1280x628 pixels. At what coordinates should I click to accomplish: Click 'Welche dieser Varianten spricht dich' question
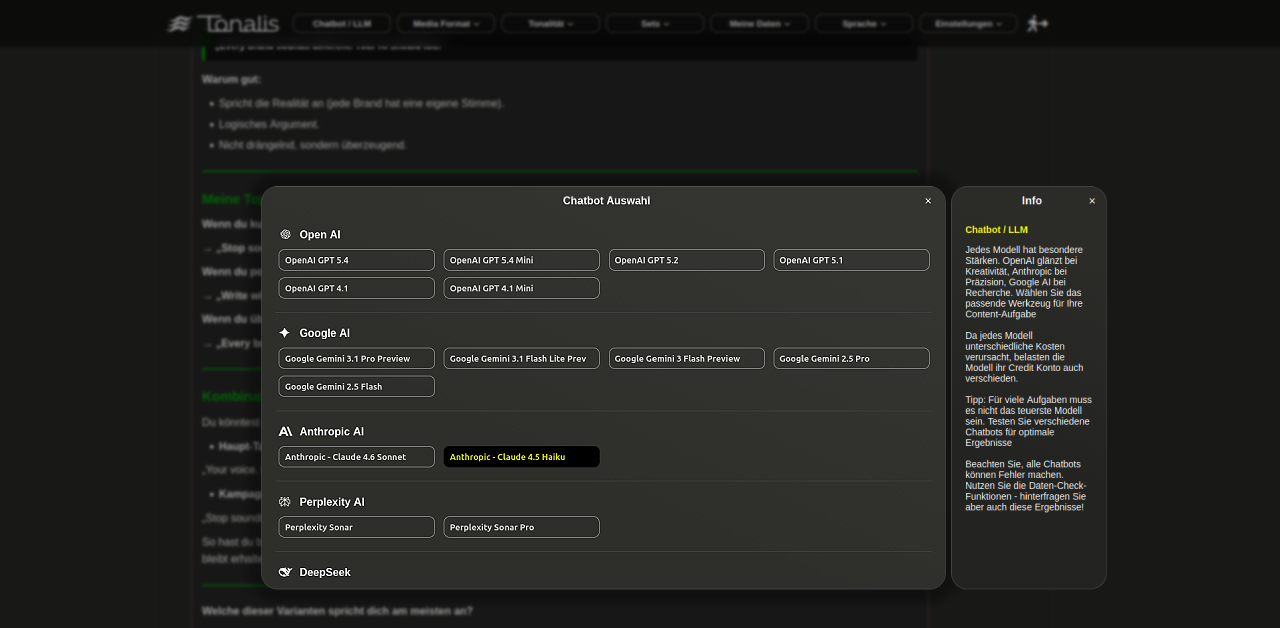pyautogui.click(x=337, y=611)
